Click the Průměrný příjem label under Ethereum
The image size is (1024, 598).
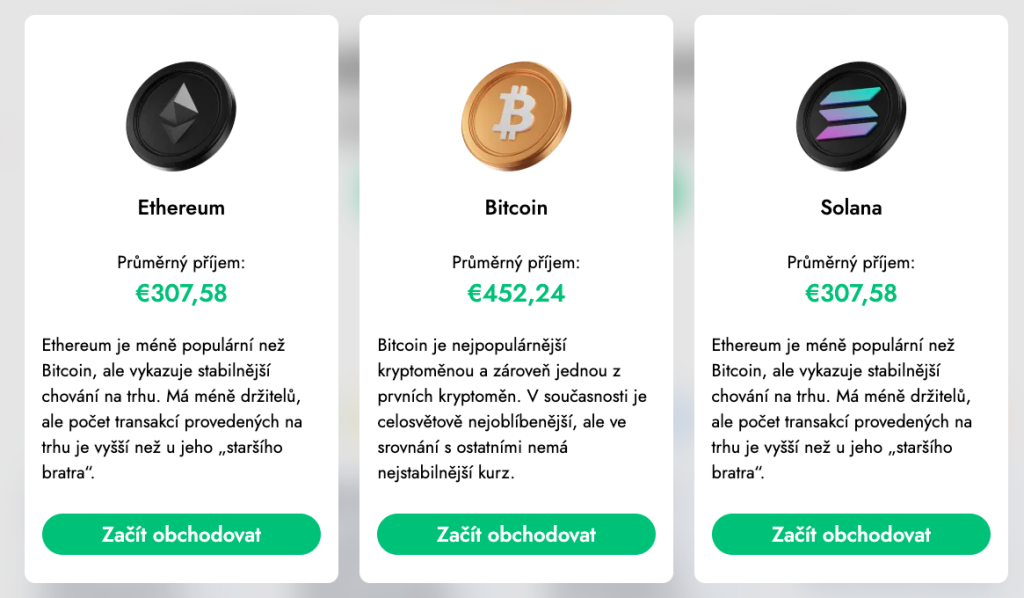pyautogui.click(x=181, y=263)
